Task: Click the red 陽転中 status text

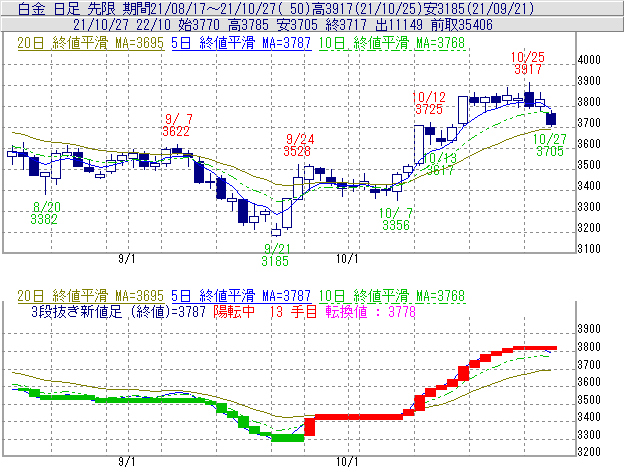Action: [234, 311]
